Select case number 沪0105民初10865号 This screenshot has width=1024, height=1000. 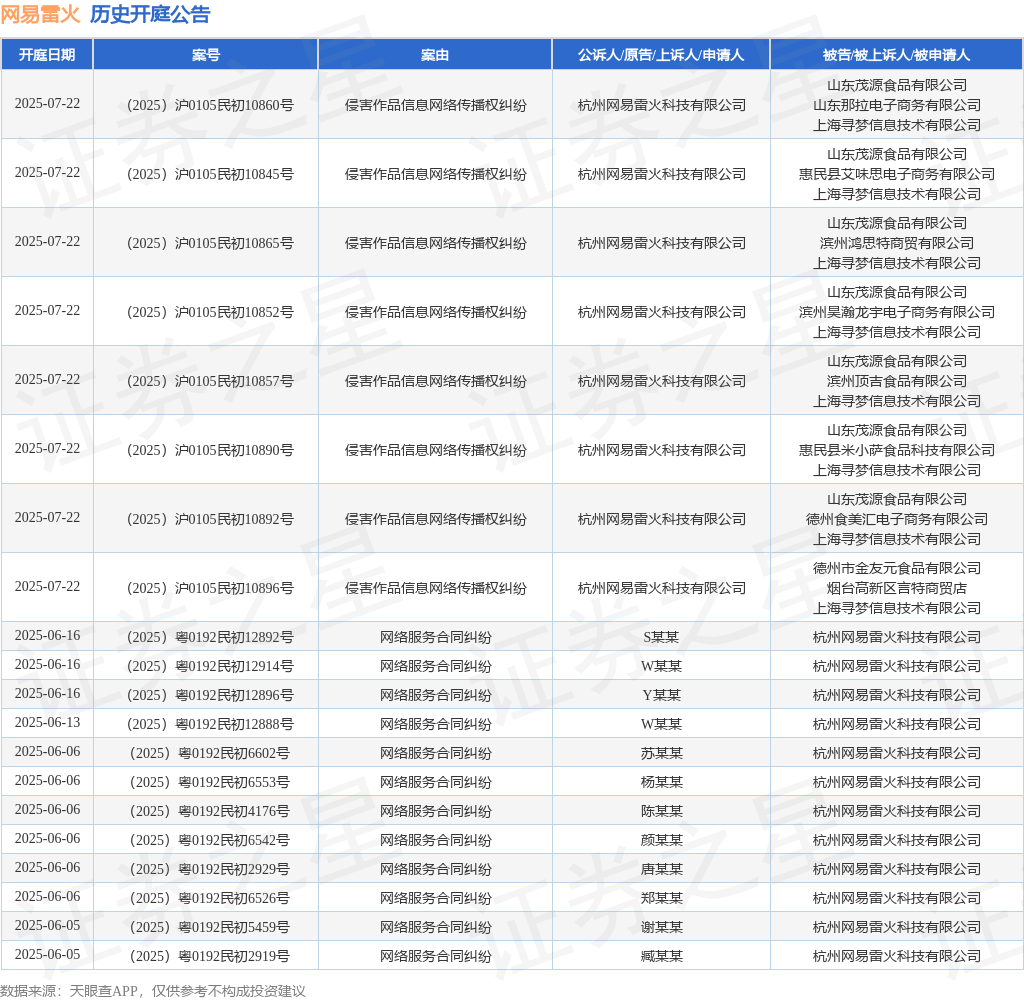[x=210, y=243]
